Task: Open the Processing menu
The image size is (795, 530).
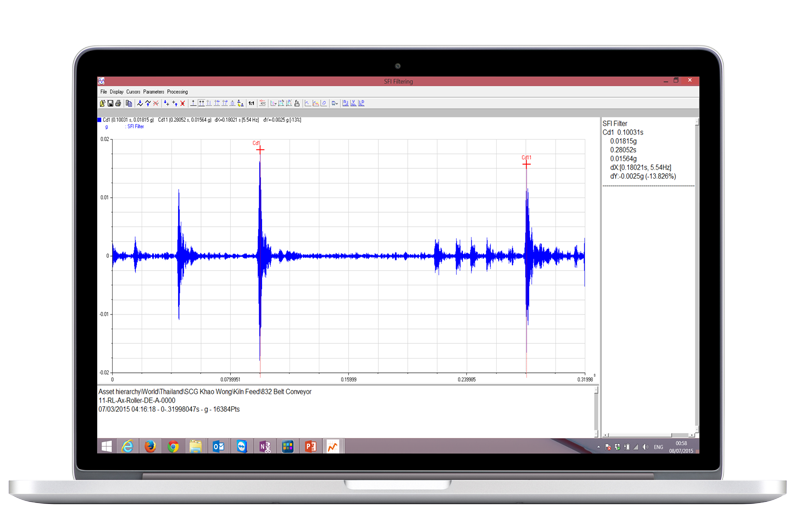Action: coord(177,92)
